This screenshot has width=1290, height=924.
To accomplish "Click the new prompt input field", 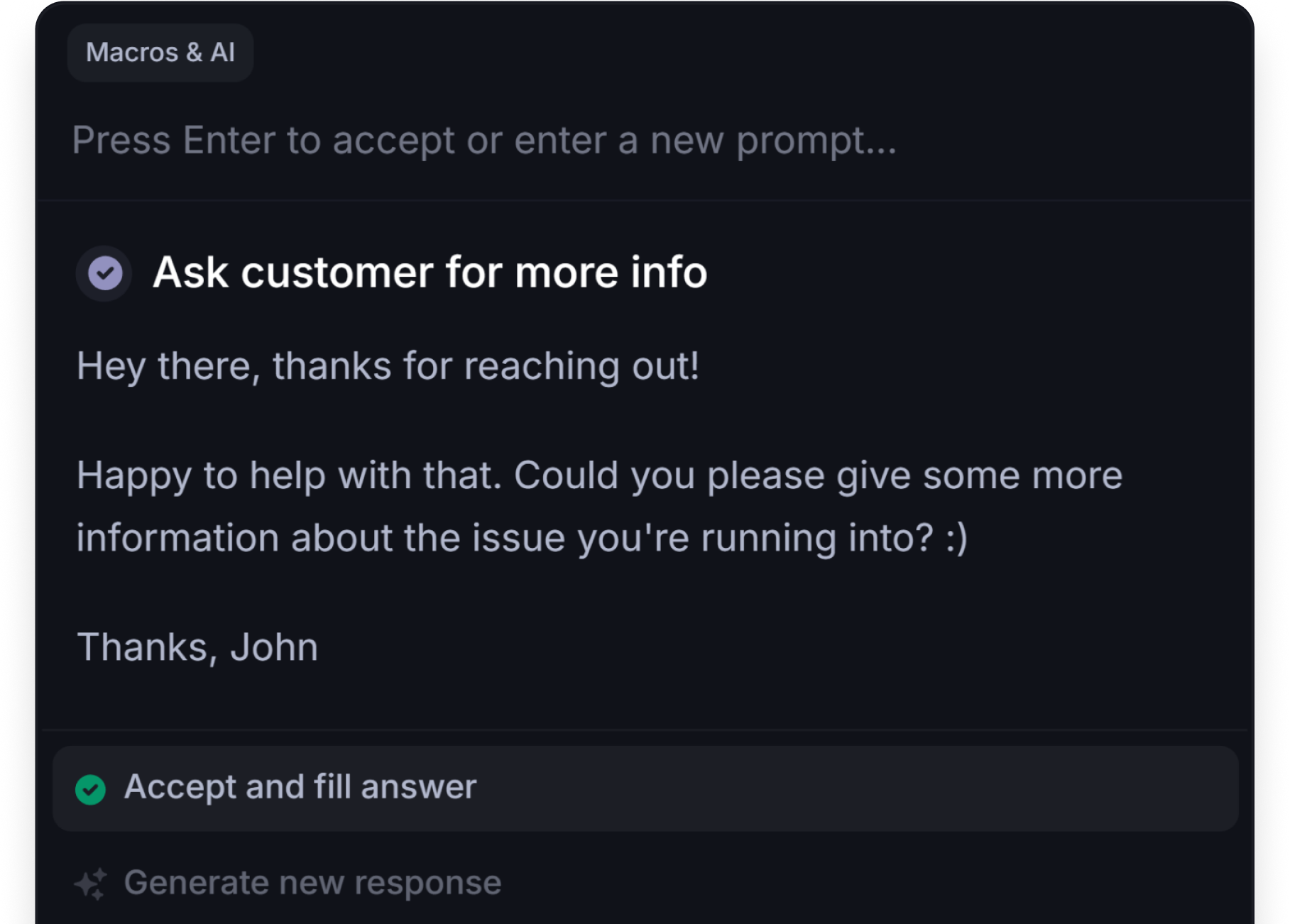I will [486, 141].
